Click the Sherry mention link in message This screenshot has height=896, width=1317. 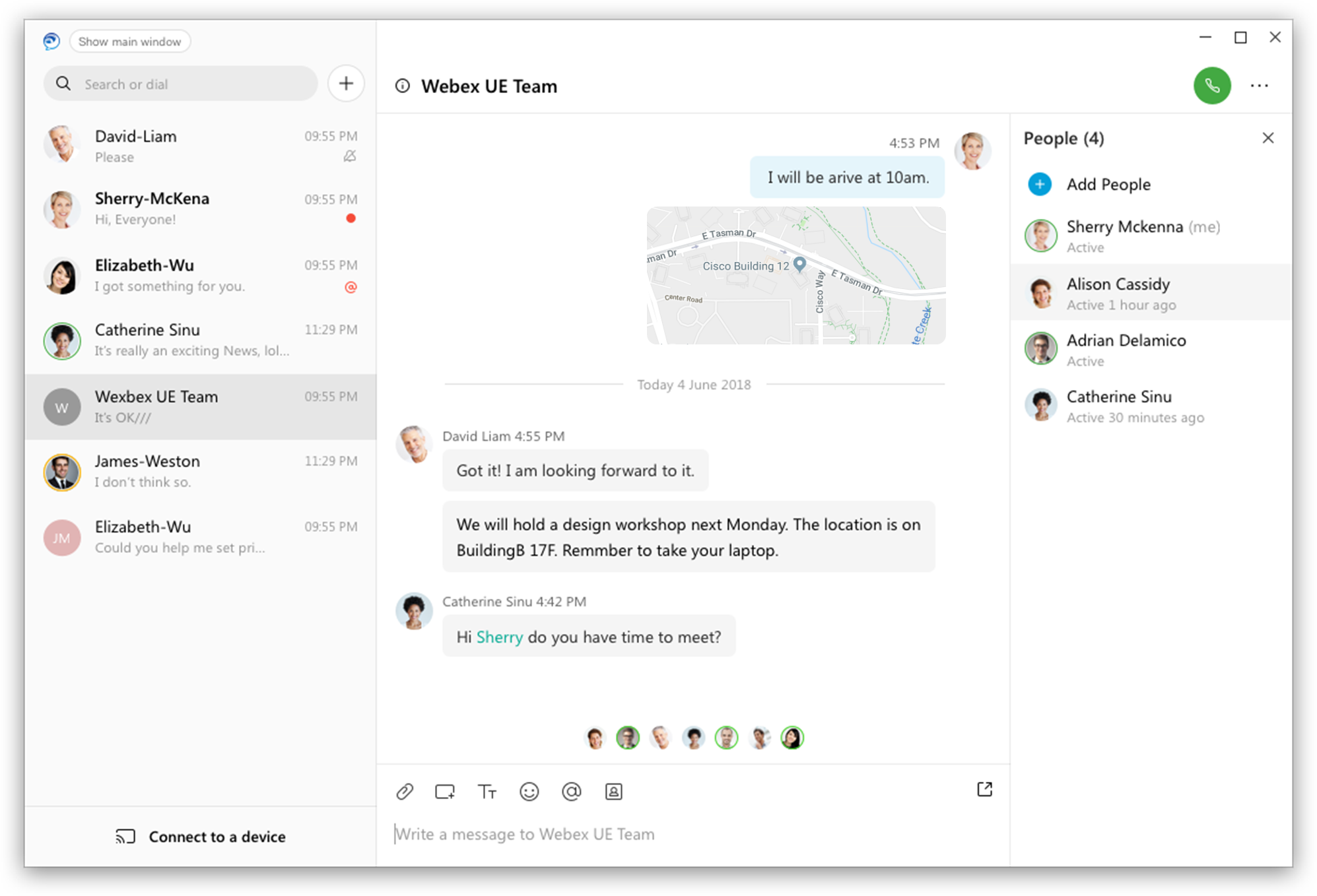click(x=500, y=637)
